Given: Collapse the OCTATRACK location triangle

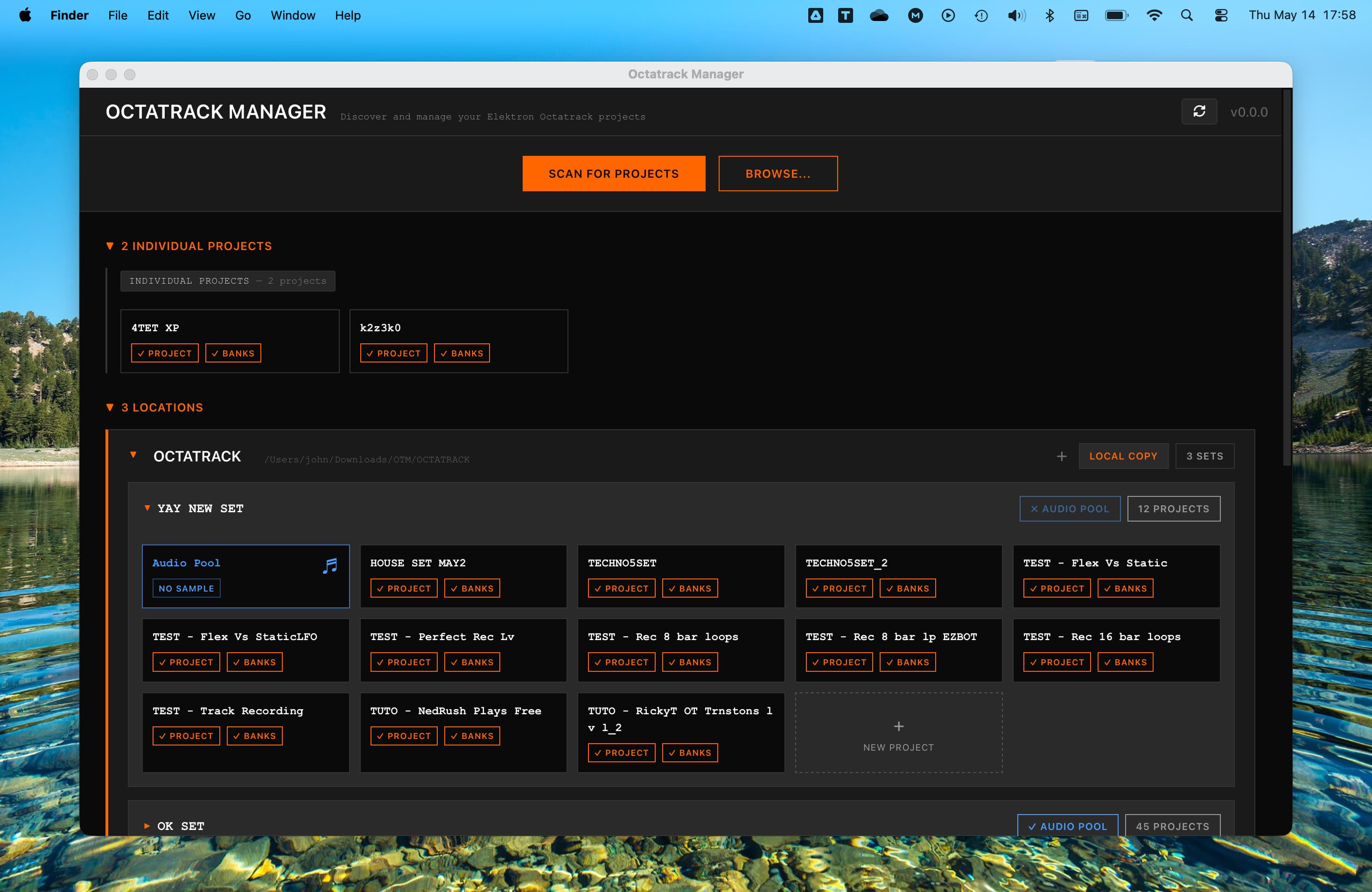Looking at the screenshot, I should pyautogui.click(x=133, y=455).
